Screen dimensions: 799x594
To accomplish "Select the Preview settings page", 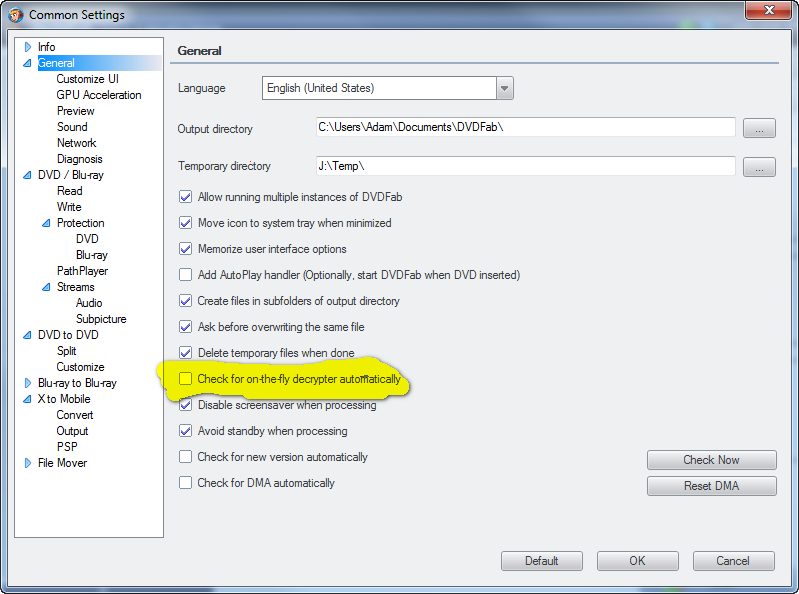I will 75,111.
